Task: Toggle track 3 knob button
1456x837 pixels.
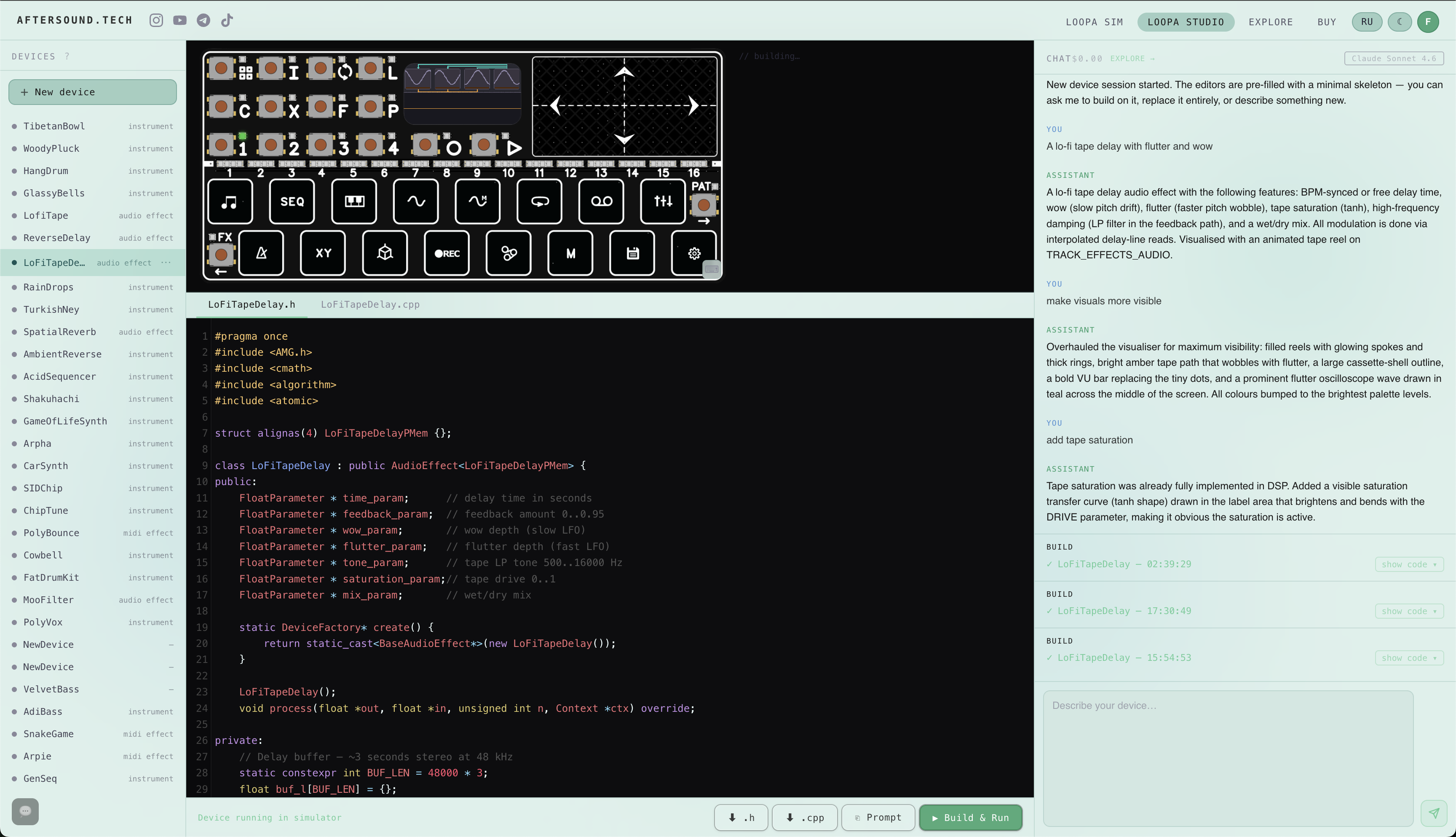Action: 321,145
